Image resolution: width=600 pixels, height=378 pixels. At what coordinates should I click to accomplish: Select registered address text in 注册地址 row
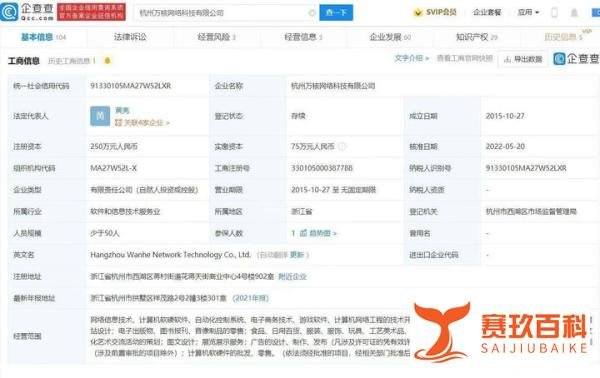(x=182, y=277)
